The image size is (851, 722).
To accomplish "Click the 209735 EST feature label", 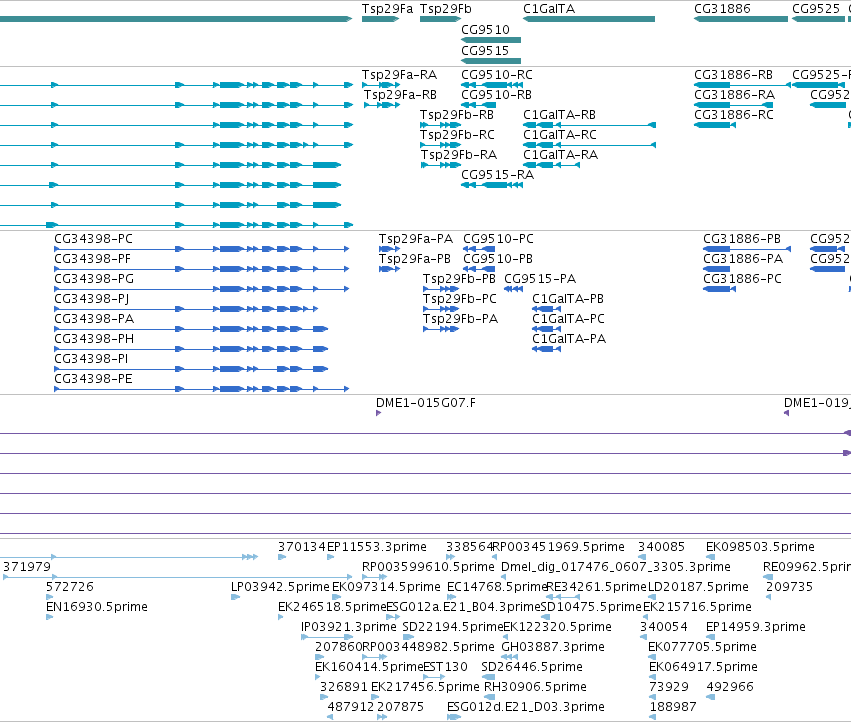I will point(790,587).
